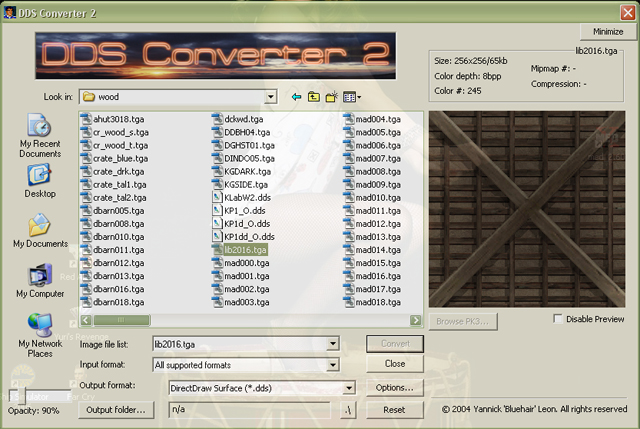The height and width of the screenshot is (429, 640).
Task: Expand the Look in folder dropdown
Action: tap(271, 97)
